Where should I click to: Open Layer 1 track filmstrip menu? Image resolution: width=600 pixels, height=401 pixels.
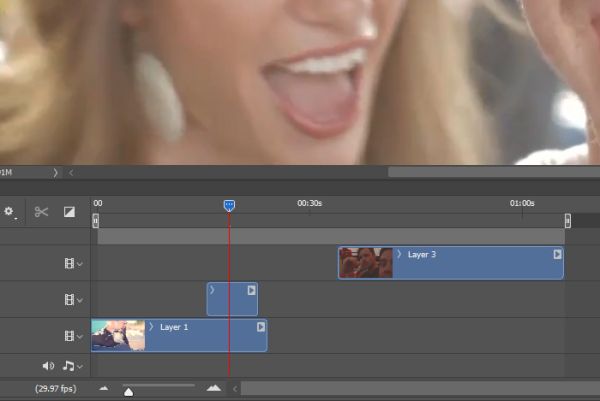point(73,336)
